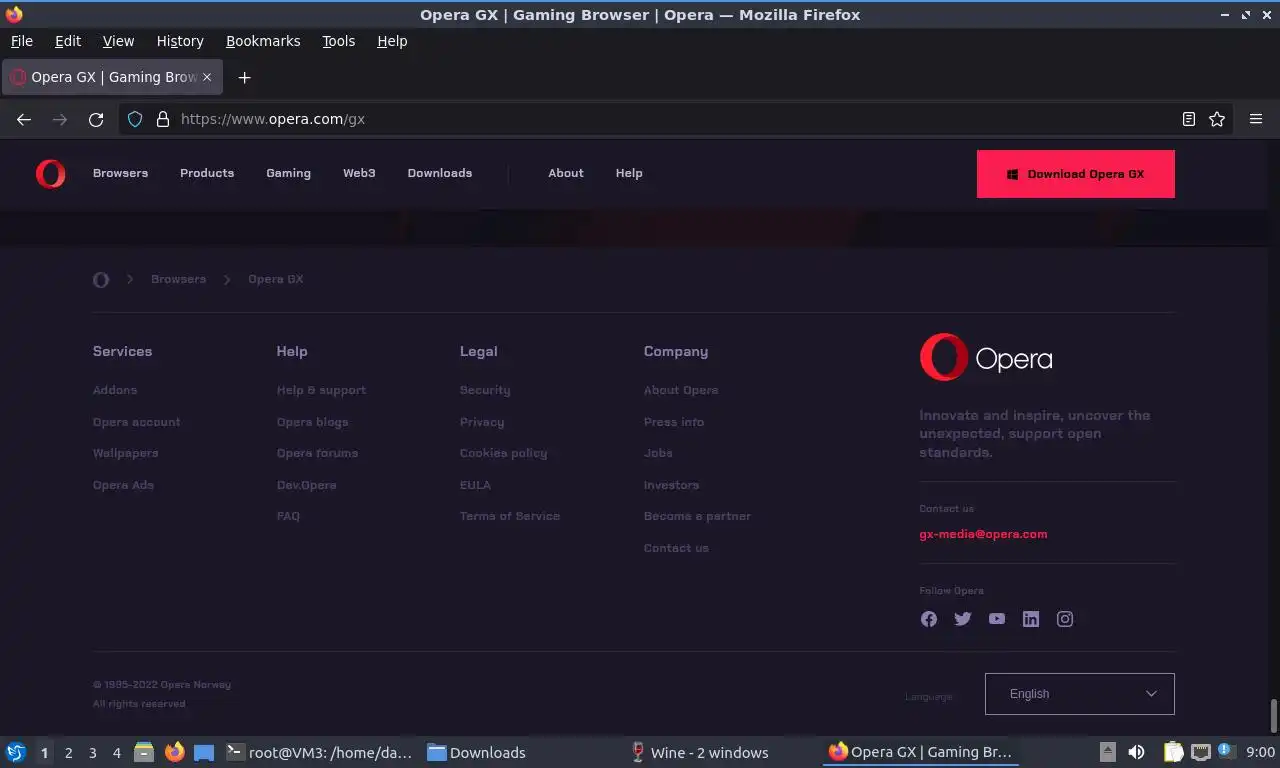Open the Firefox Help menu in the menu bar

click(x=392, y=41)
